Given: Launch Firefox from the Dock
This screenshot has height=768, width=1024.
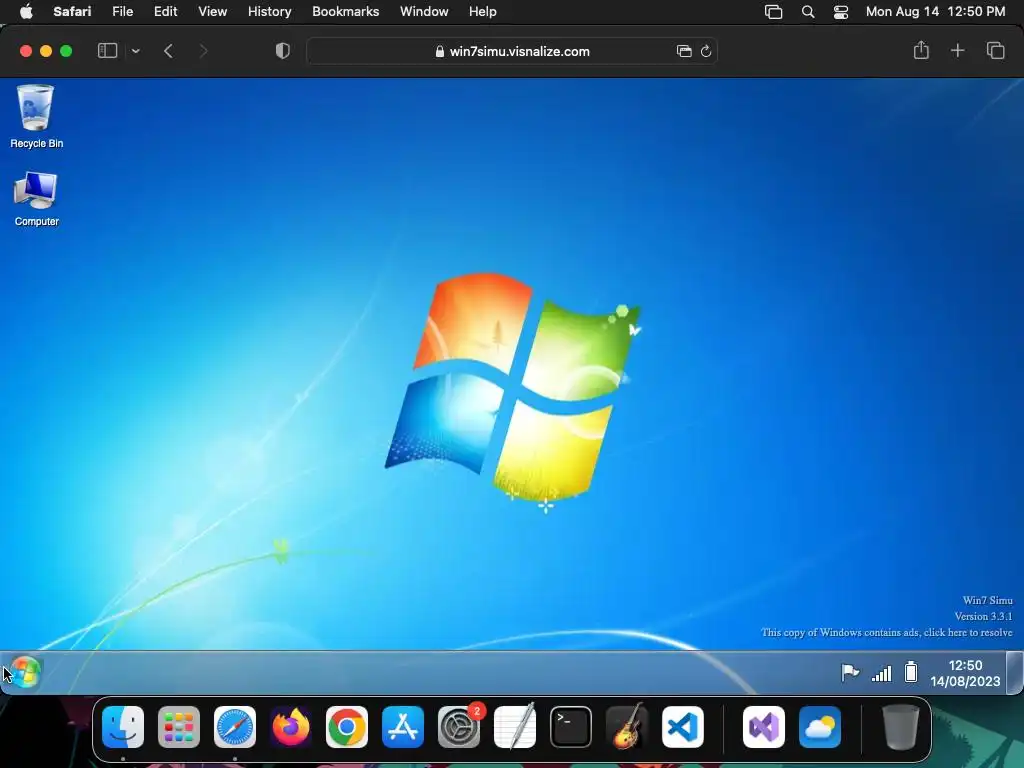Looking at the screenshot, I should click(x=291, y=726).
